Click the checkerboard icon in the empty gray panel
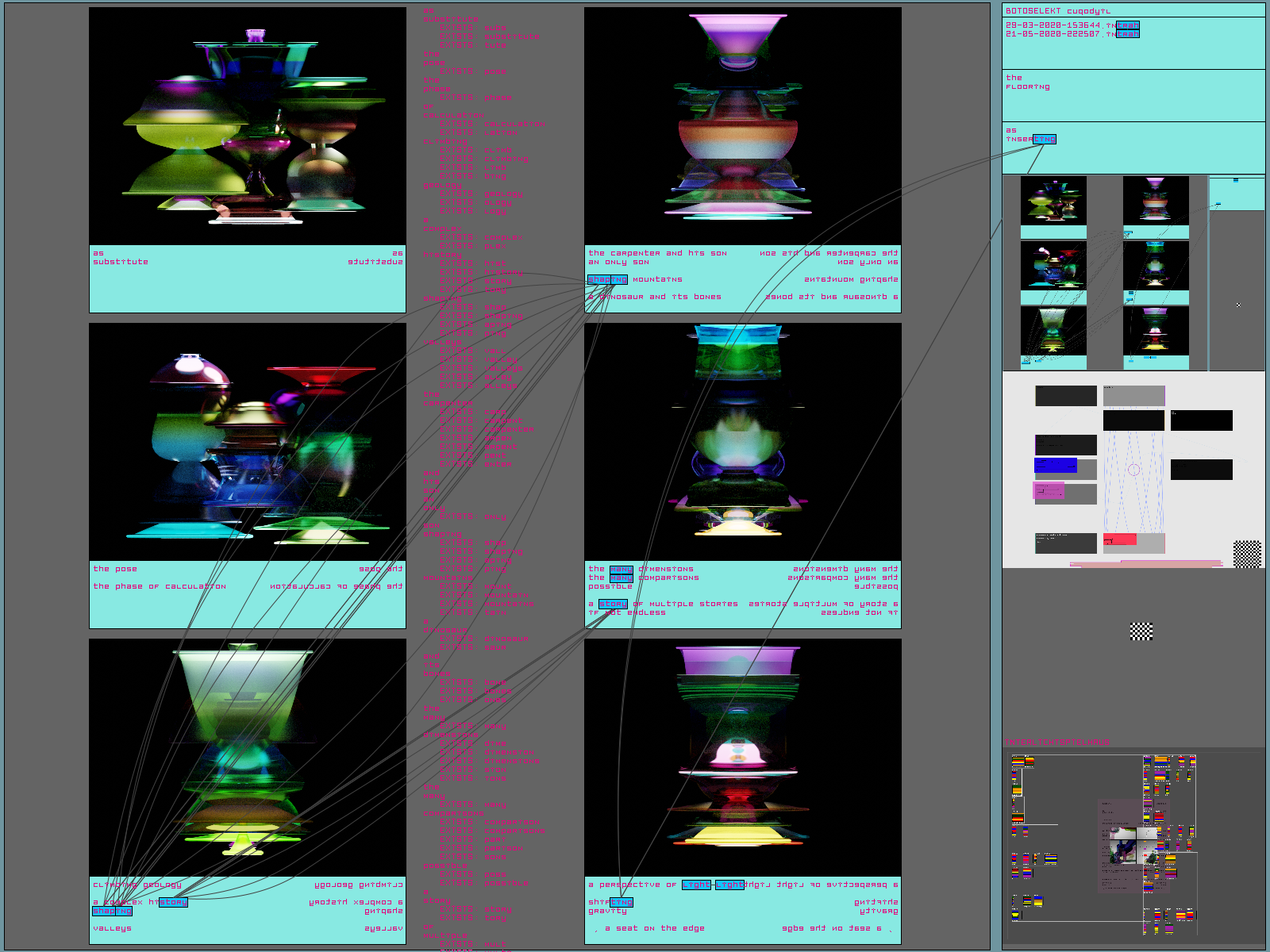This screenshot has width=1270, height=952. (1141, 631)
